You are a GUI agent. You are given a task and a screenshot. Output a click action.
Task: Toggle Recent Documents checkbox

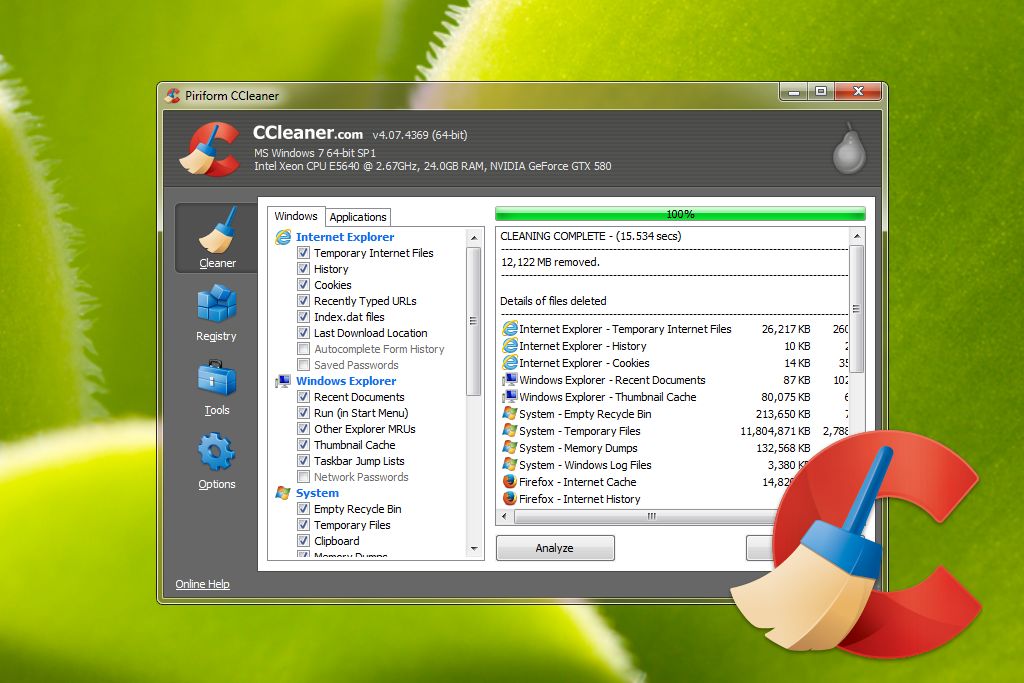point(303,397)
